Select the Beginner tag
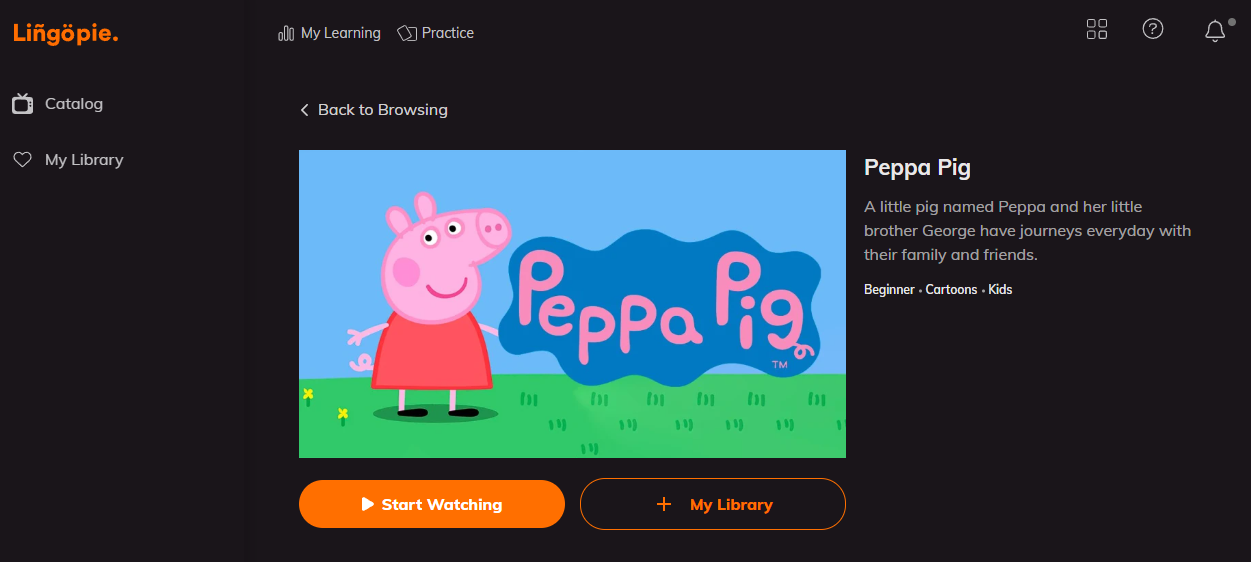1251x562 pixels. tap(889, 290)
